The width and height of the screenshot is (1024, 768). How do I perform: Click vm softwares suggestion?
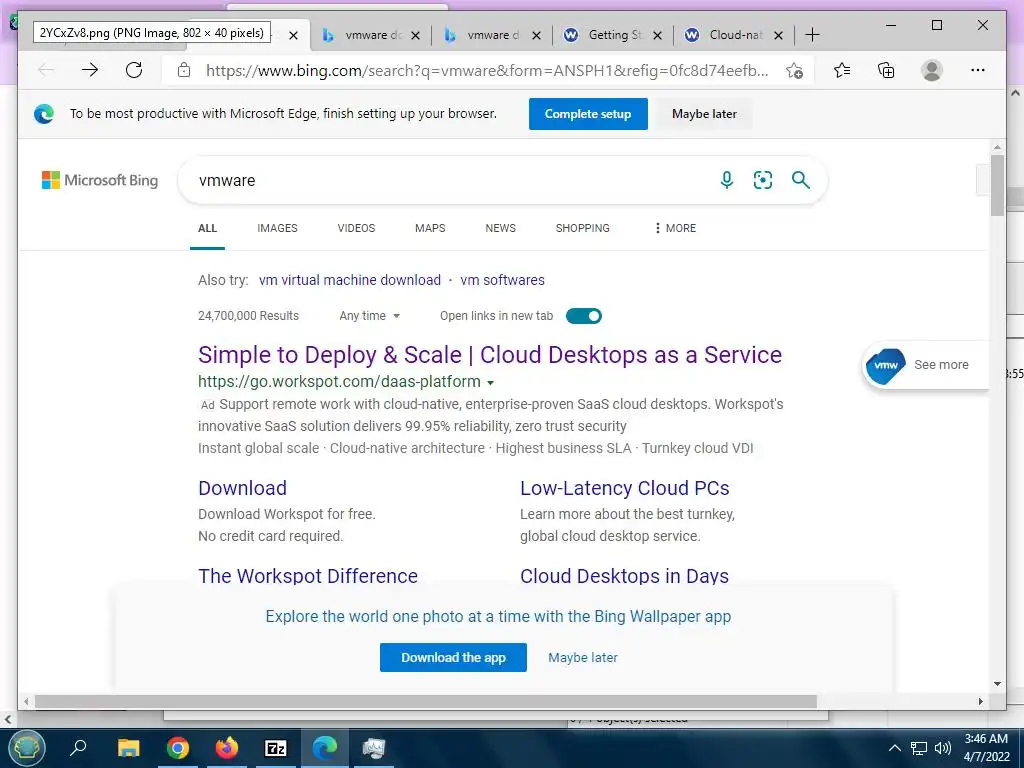click(502, 280)
